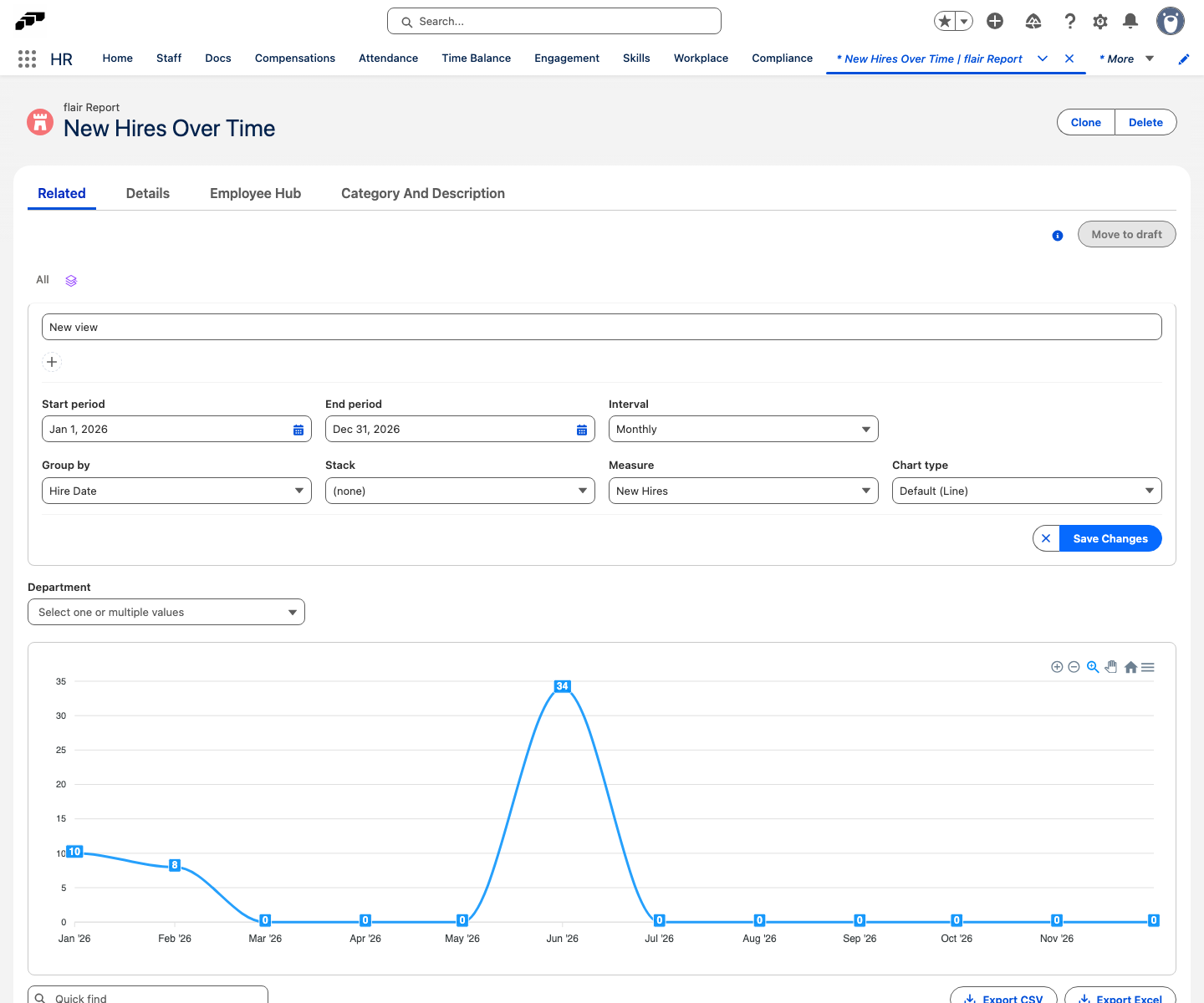
Task: Switch to Category And Description tab
Action: click(423, 193)
